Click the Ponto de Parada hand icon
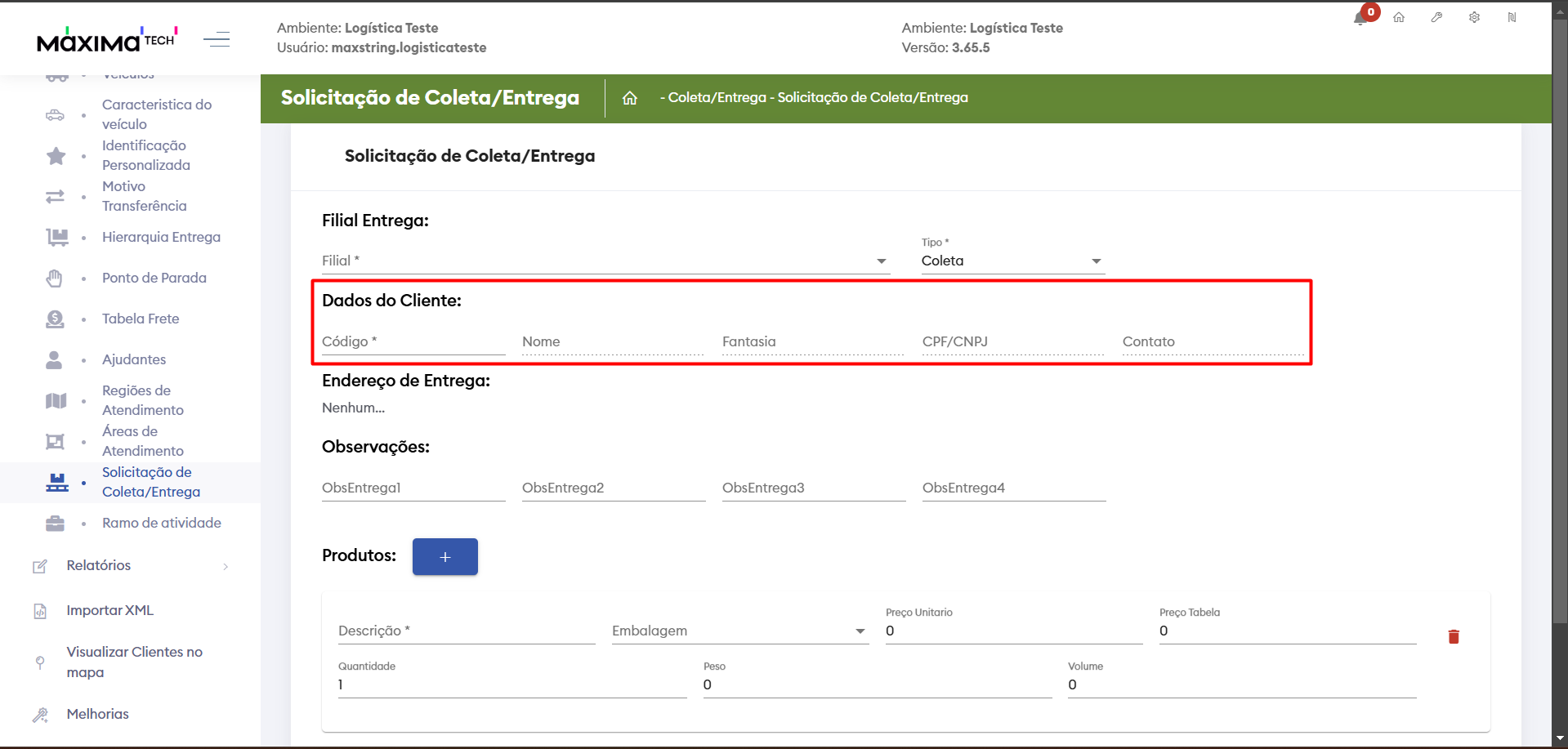Image resolution: width=1568 pixels, height=749 pixels. [55, 279]
